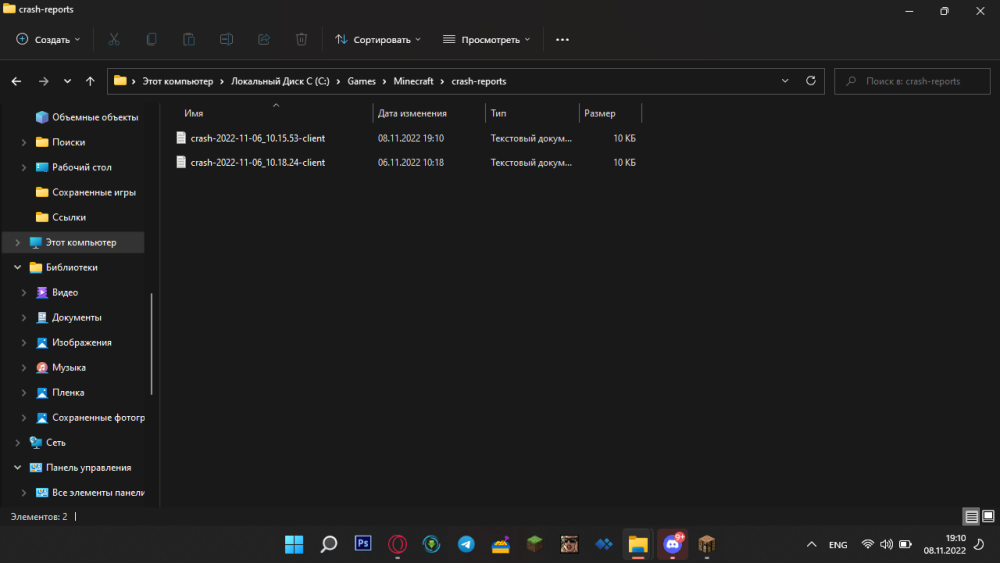
Task: Show hidden system tray icons
Action: click(x=811, y=545)
